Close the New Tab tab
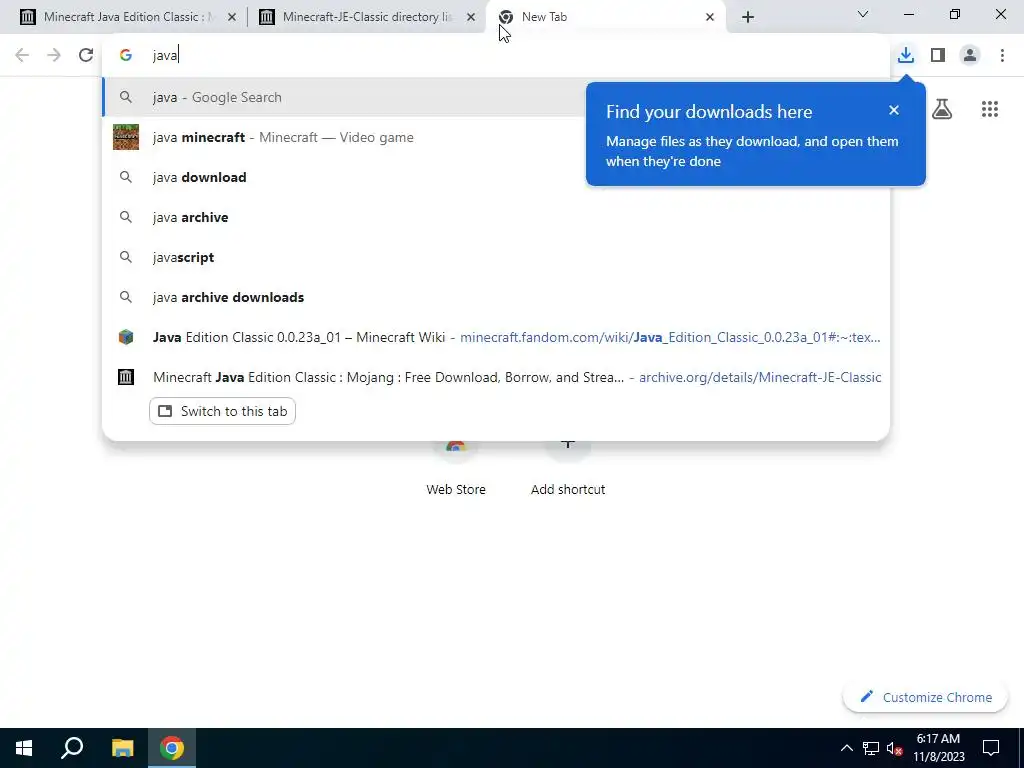1024x768 pixels. click(710, 17)
